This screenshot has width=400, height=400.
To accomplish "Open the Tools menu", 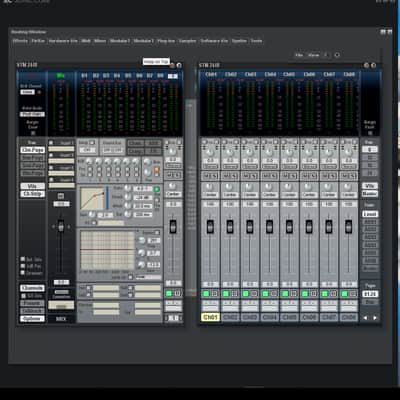I will click(256, 41).
